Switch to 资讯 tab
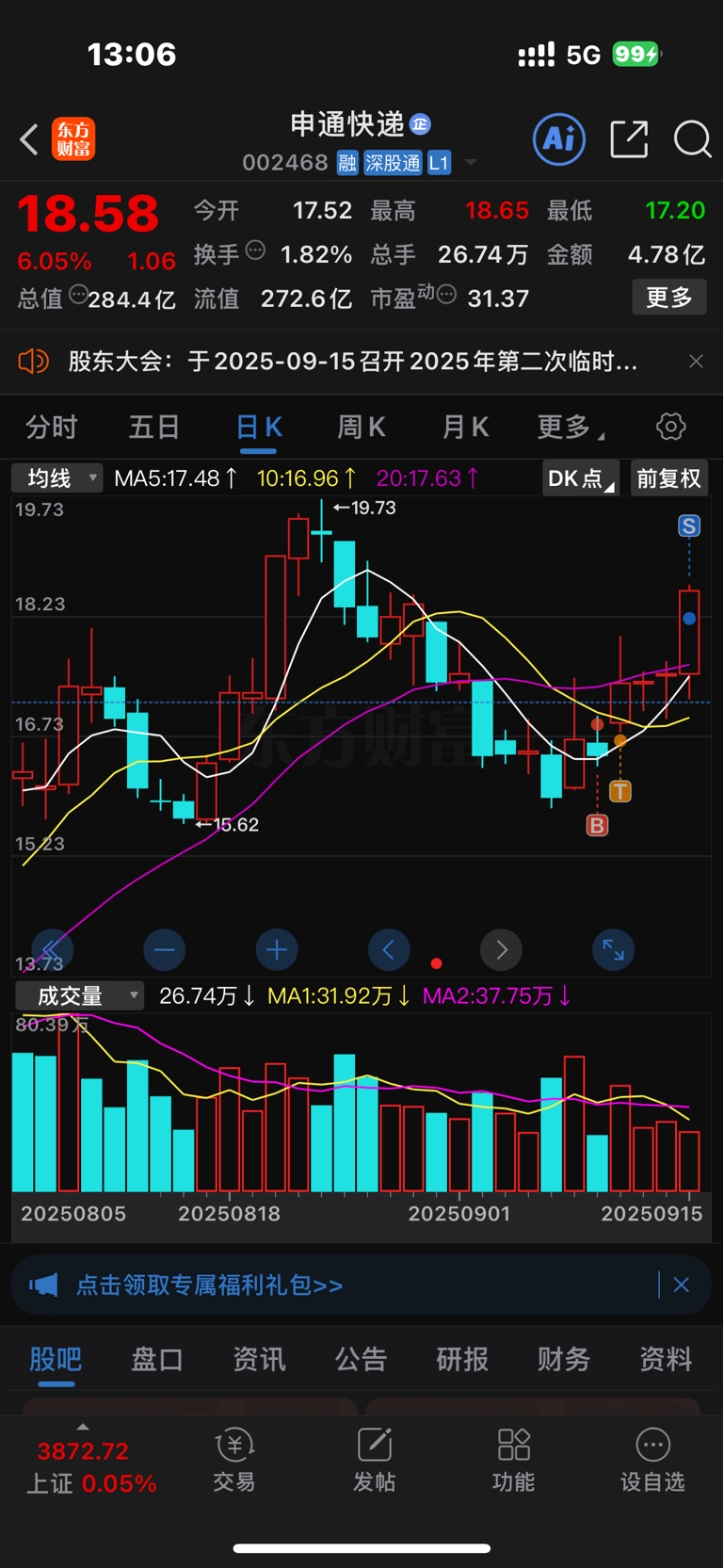Image resolution: width=724 pixels, height=1568 pixels. [x=259, y=1359]
